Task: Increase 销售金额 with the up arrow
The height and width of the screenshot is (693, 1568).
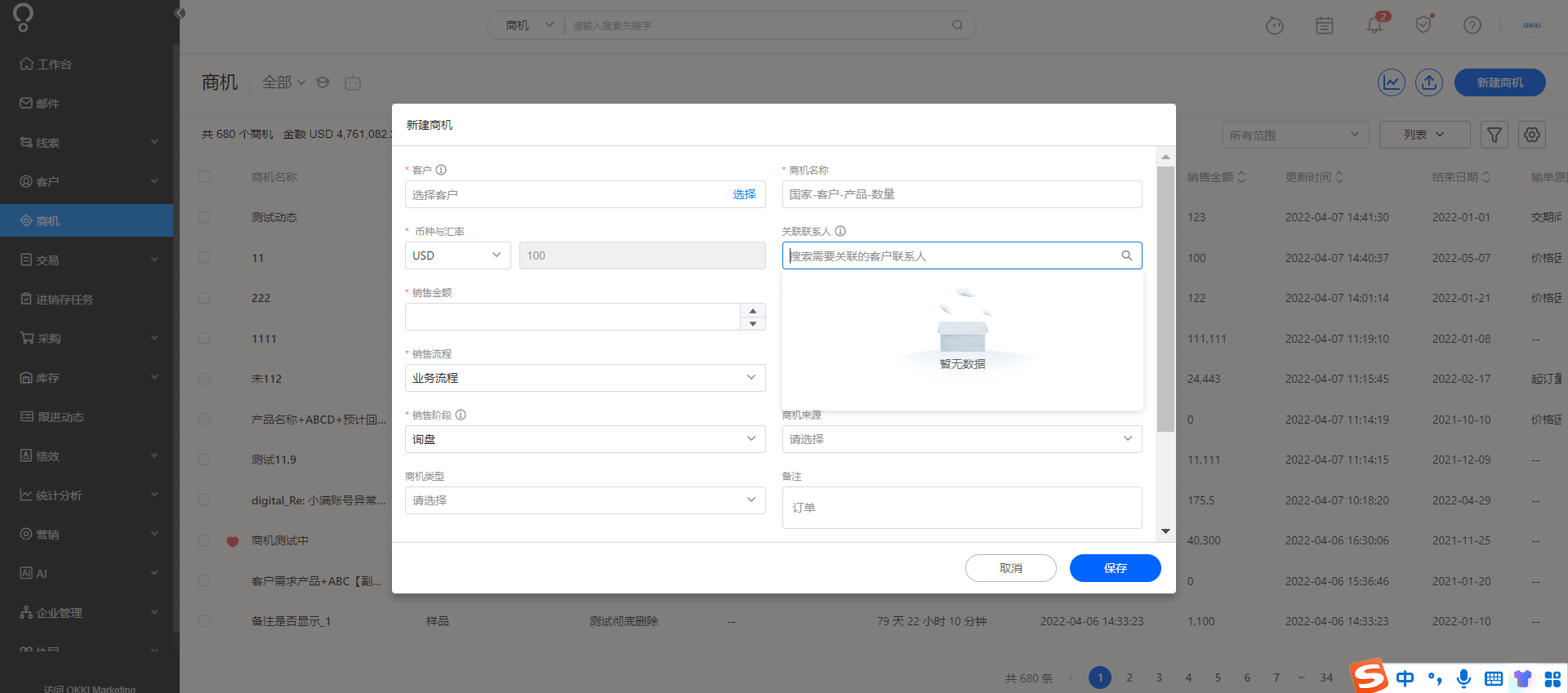Action: 753,310
